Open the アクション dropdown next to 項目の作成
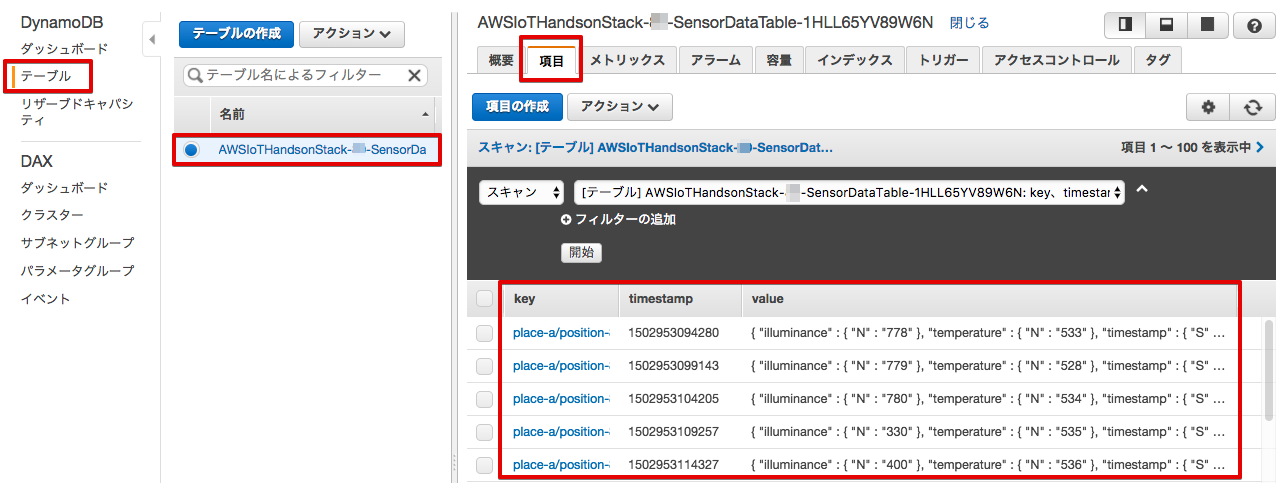Image resolution: width=1281 pixels, height=483 pixels. pos(619,107)
